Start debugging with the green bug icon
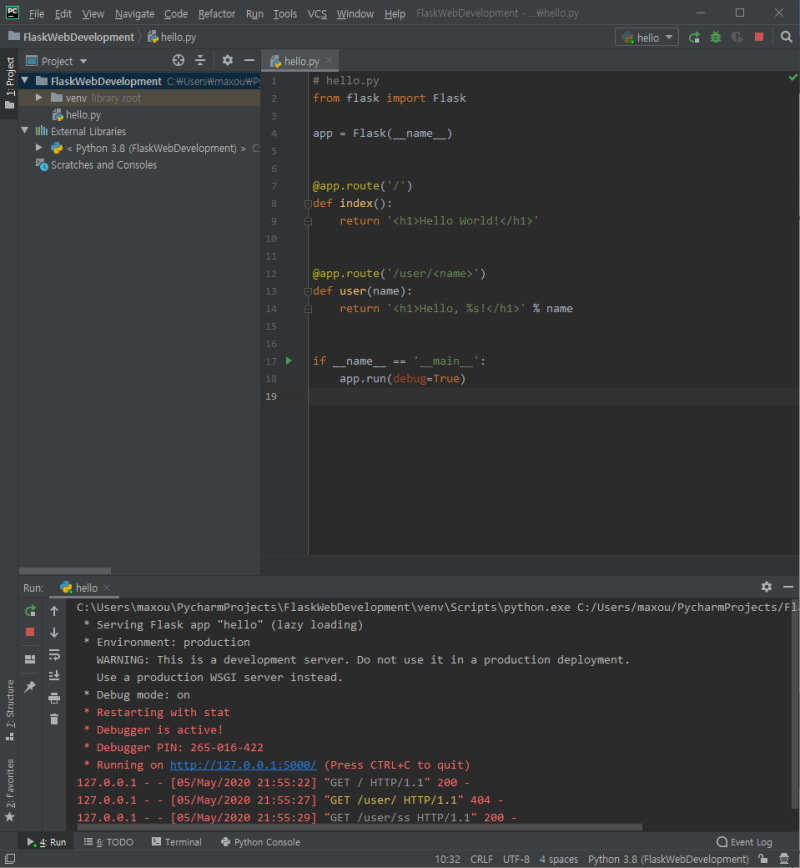The height and width of the screenshot is (868, 800). [x=715, y=38]
